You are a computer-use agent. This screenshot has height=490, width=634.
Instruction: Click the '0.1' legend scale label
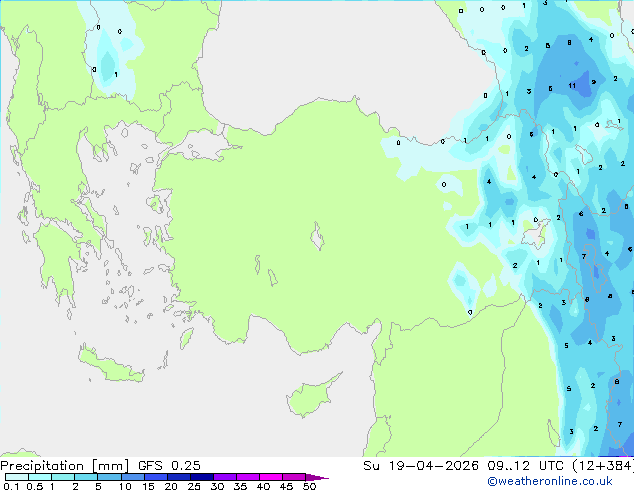tap(11, 486)
